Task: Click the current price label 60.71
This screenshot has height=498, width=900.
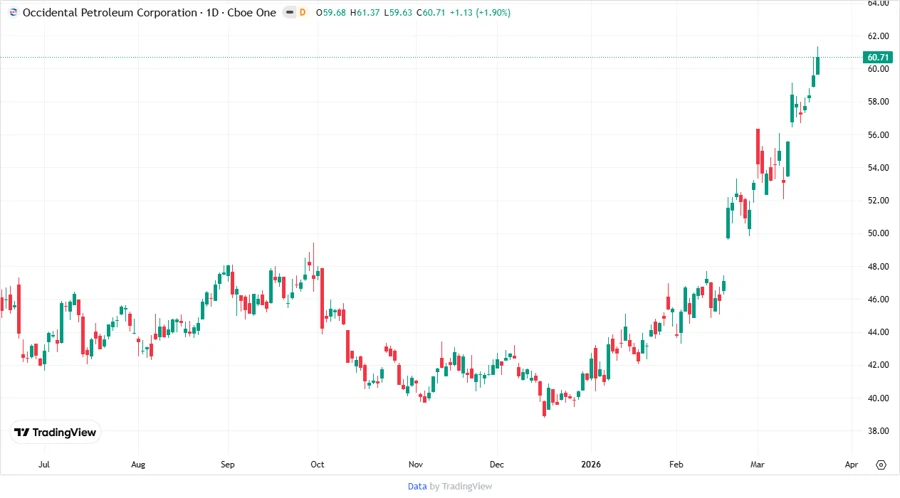Action: [878, 57]
